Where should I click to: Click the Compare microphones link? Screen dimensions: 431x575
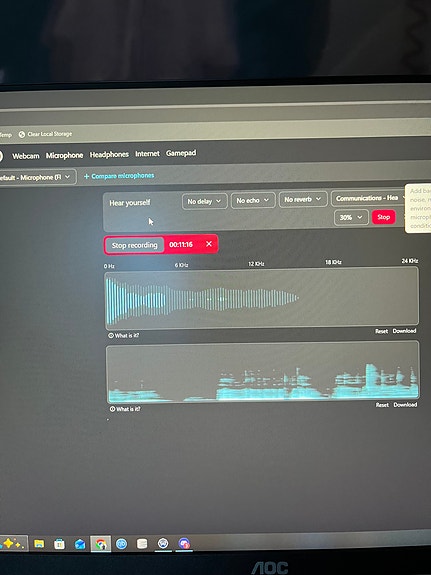point(119,176)
